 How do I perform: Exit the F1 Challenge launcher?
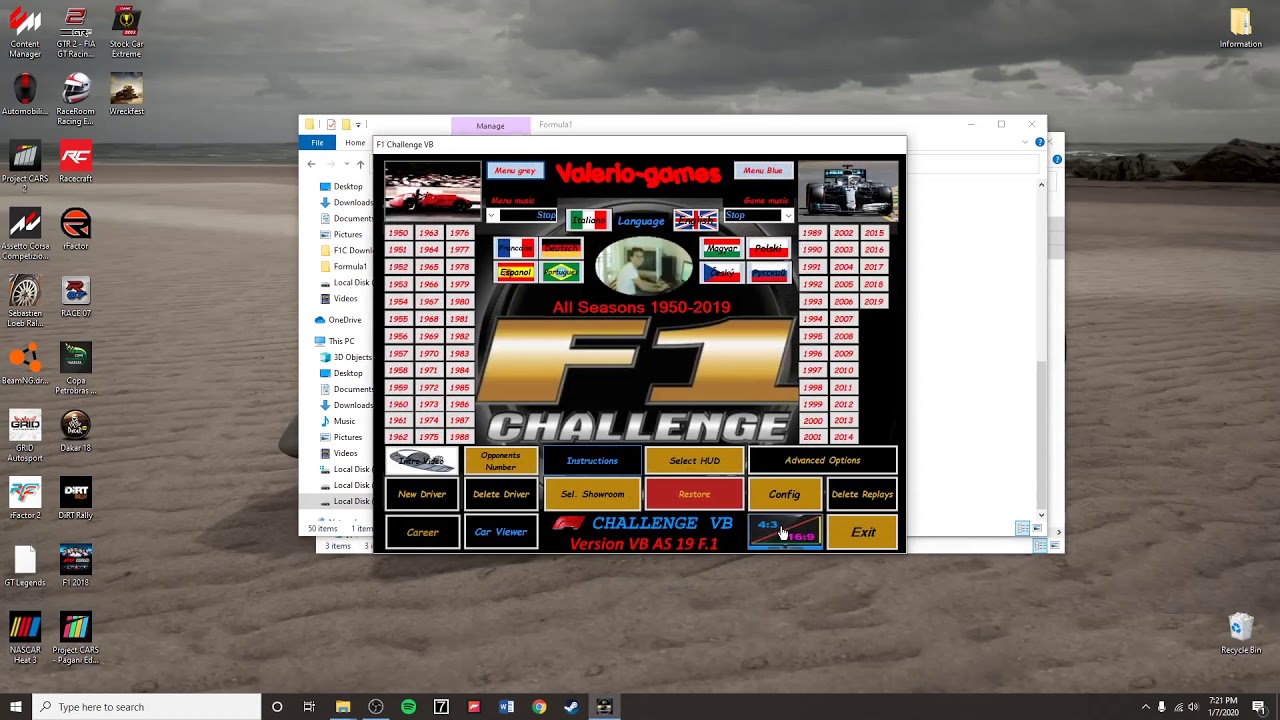point(863,532)
